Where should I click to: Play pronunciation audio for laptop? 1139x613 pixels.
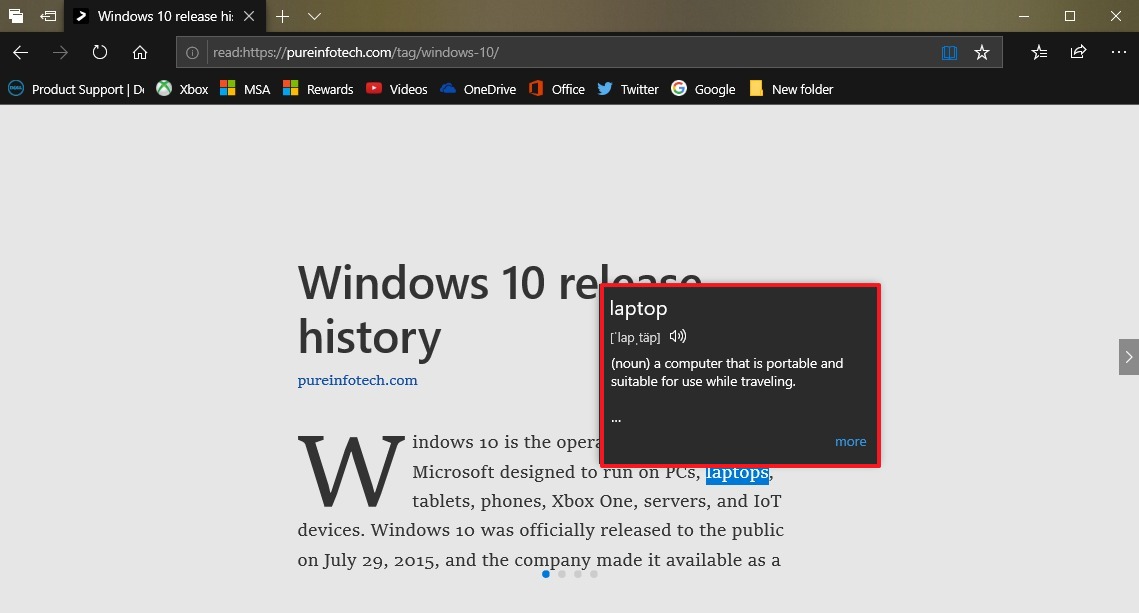coord(678,336)
